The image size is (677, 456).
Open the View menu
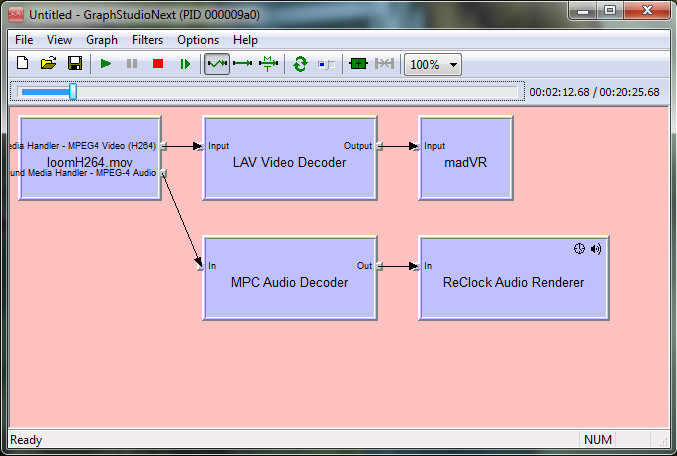(60, 40)
